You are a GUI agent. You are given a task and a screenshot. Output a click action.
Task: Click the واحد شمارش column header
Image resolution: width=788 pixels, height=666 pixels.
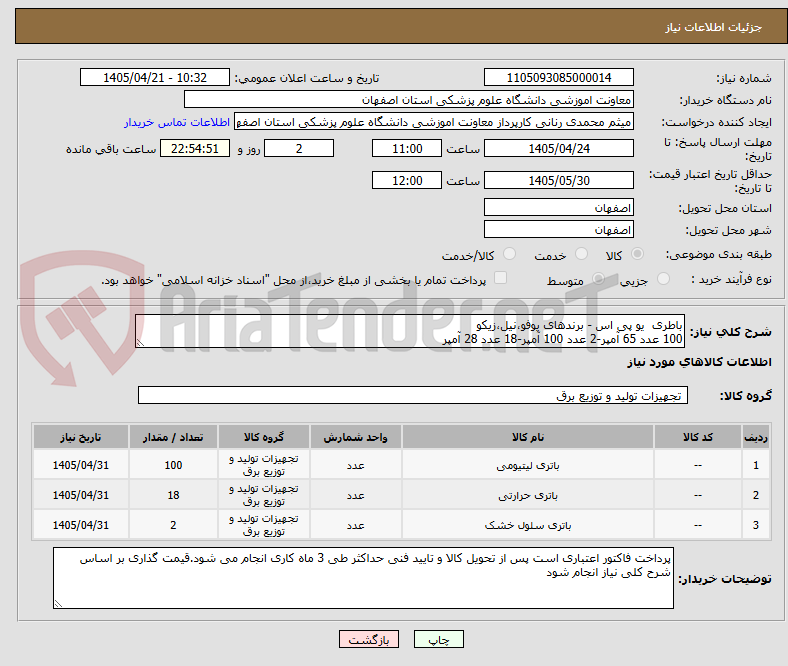pos(355,437)
